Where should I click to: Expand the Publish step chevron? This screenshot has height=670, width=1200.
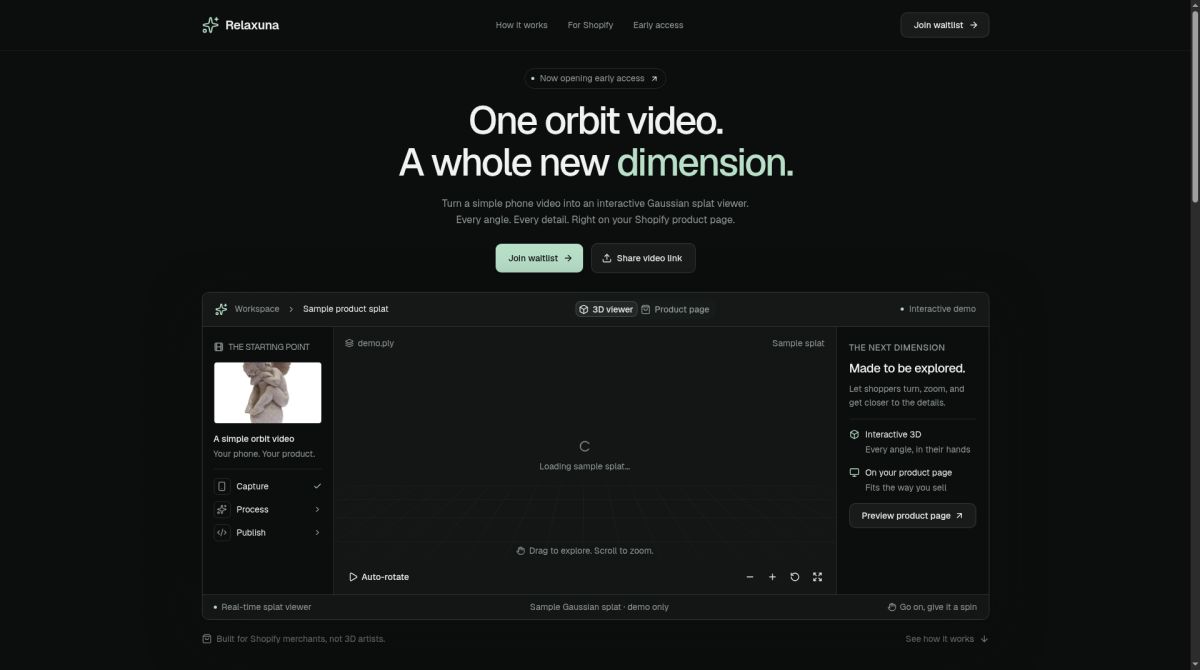pyautogui.click(x=317, y=532)
